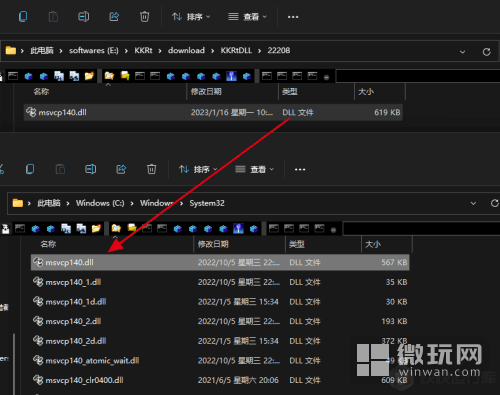
Task: Click download in the upper breadcrumb
Action: tap(186, 50)
